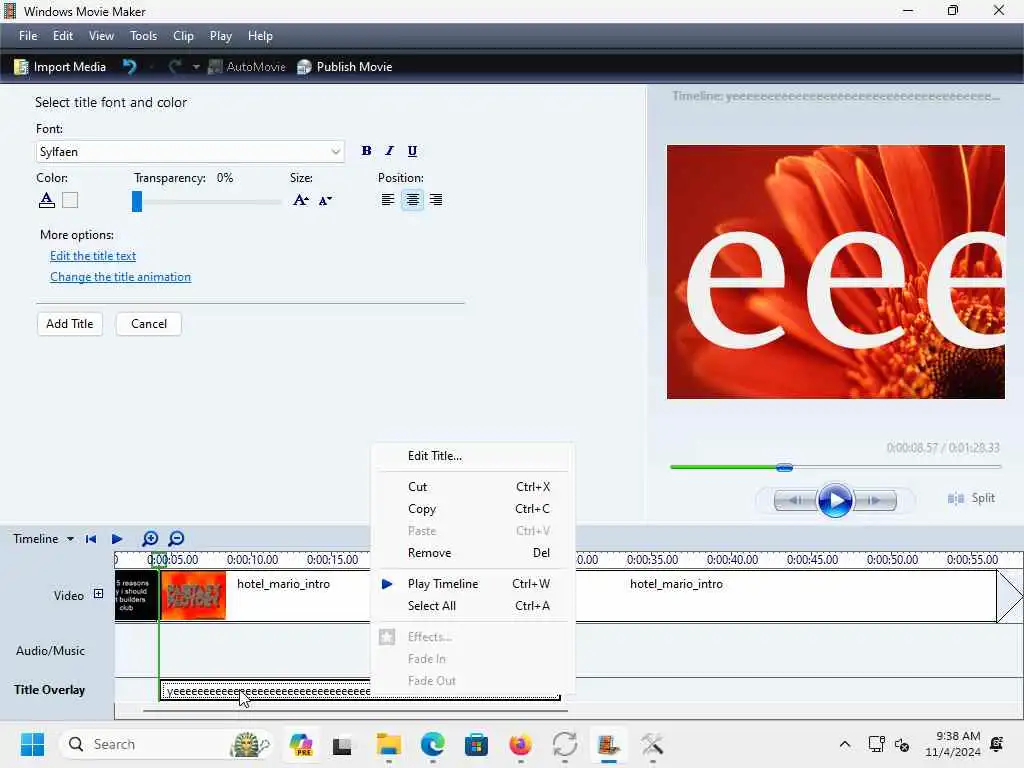Screen dimensions: 1024x768
Task: Open the Play menu in menu bar
Action: pyautogui.click(x=221, y=36)
